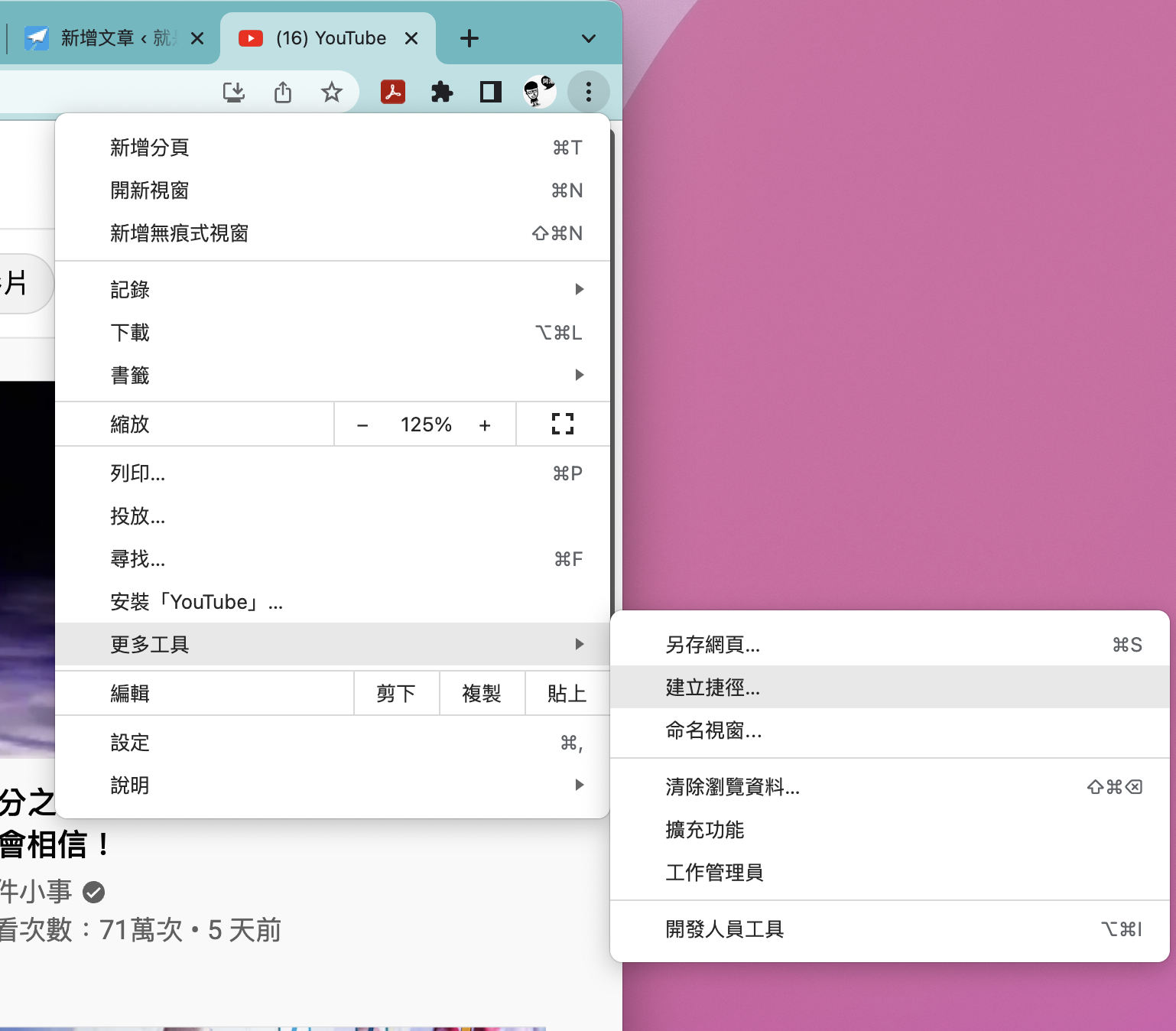
Task: Select 列印... menu item
Action: [x=333, y=473]
